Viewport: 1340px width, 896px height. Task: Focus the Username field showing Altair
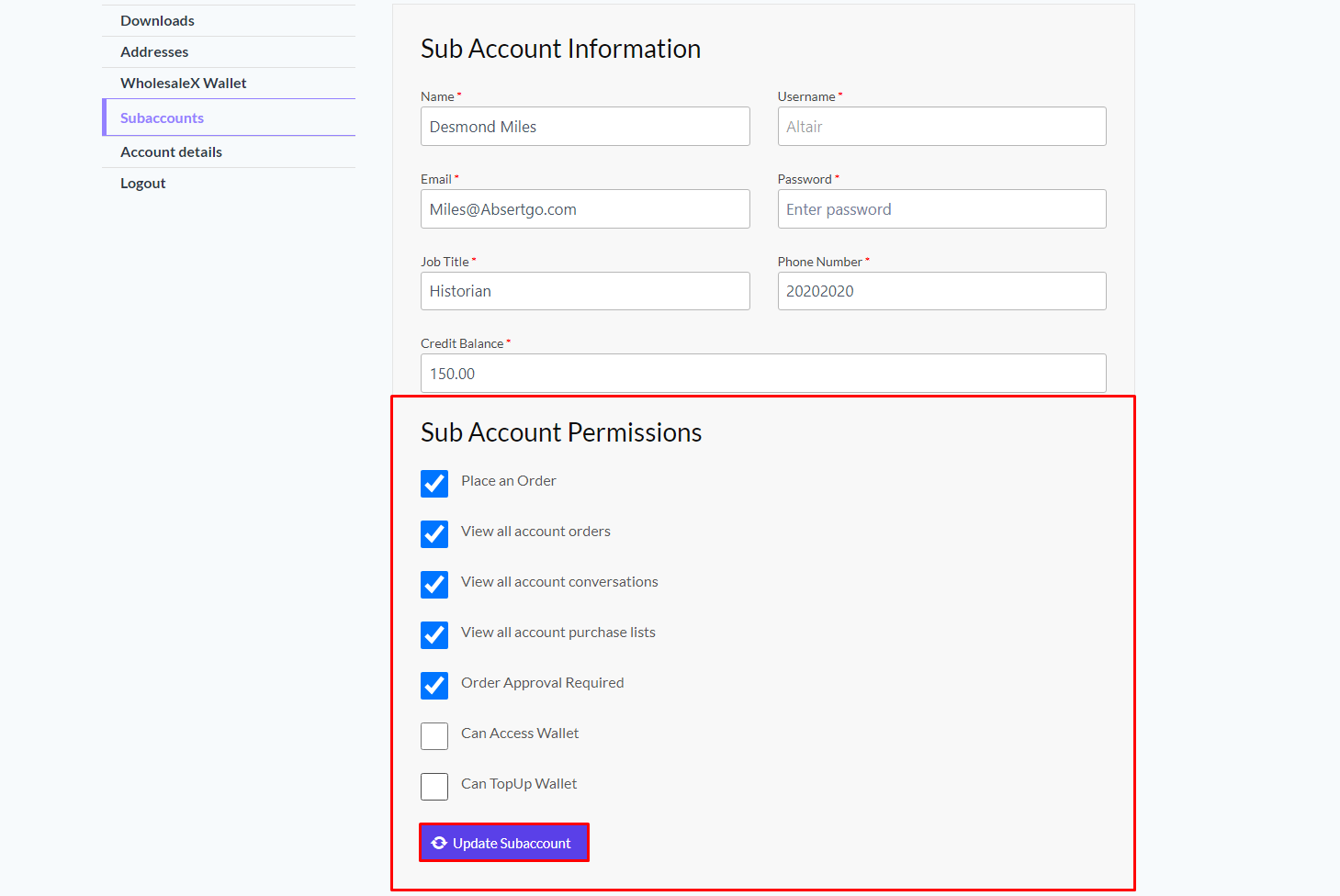pyautogui.click(x=941, y=127)
